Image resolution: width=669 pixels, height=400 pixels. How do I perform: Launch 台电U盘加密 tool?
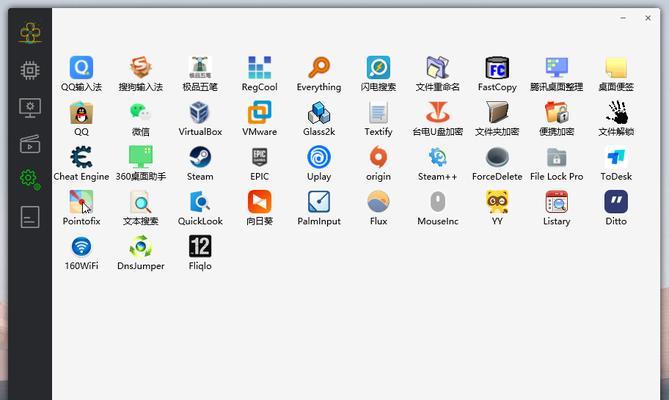(438, 112)
